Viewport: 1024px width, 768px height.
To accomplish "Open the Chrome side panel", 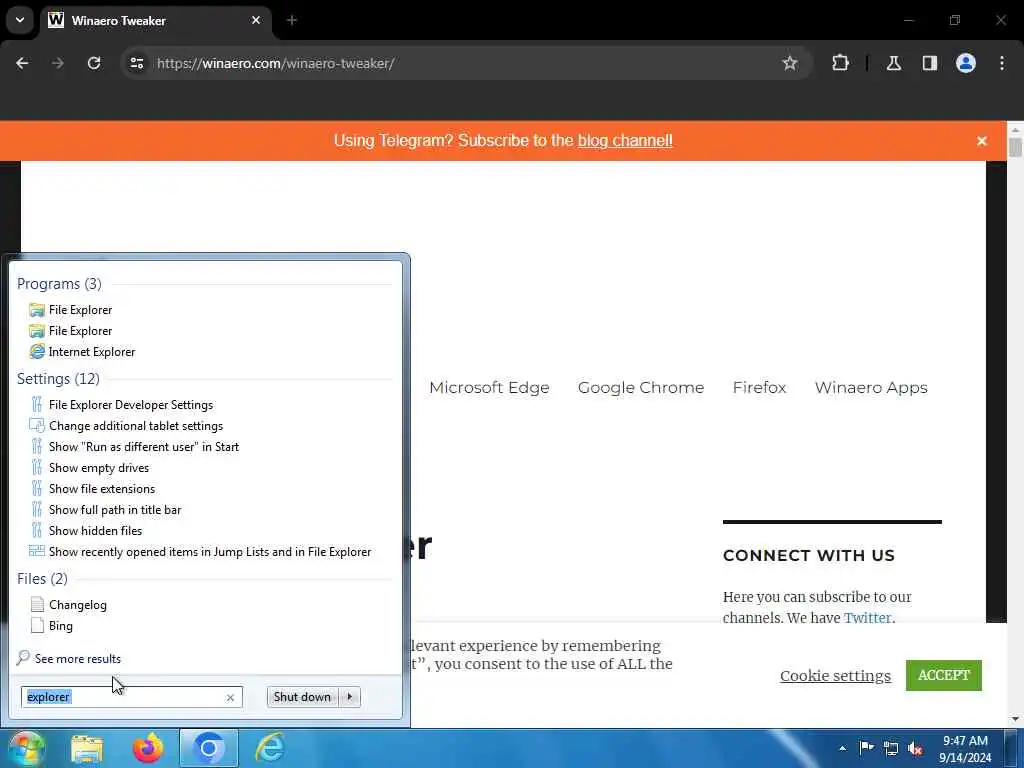I will (930, 63).
